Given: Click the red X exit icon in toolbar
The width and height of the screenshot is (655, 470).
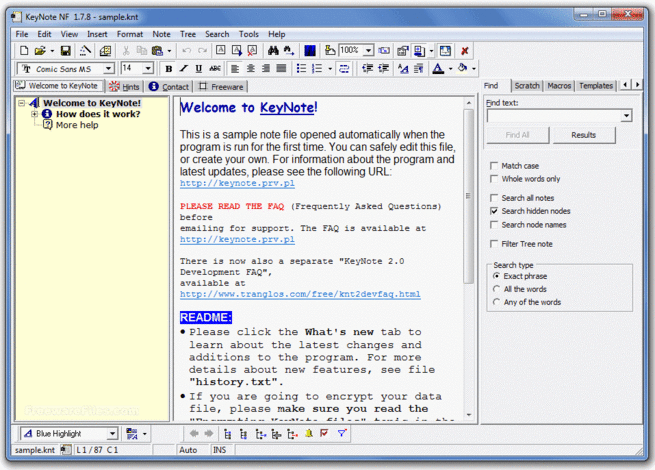Looking at the screenshot, I should (465, 51).
